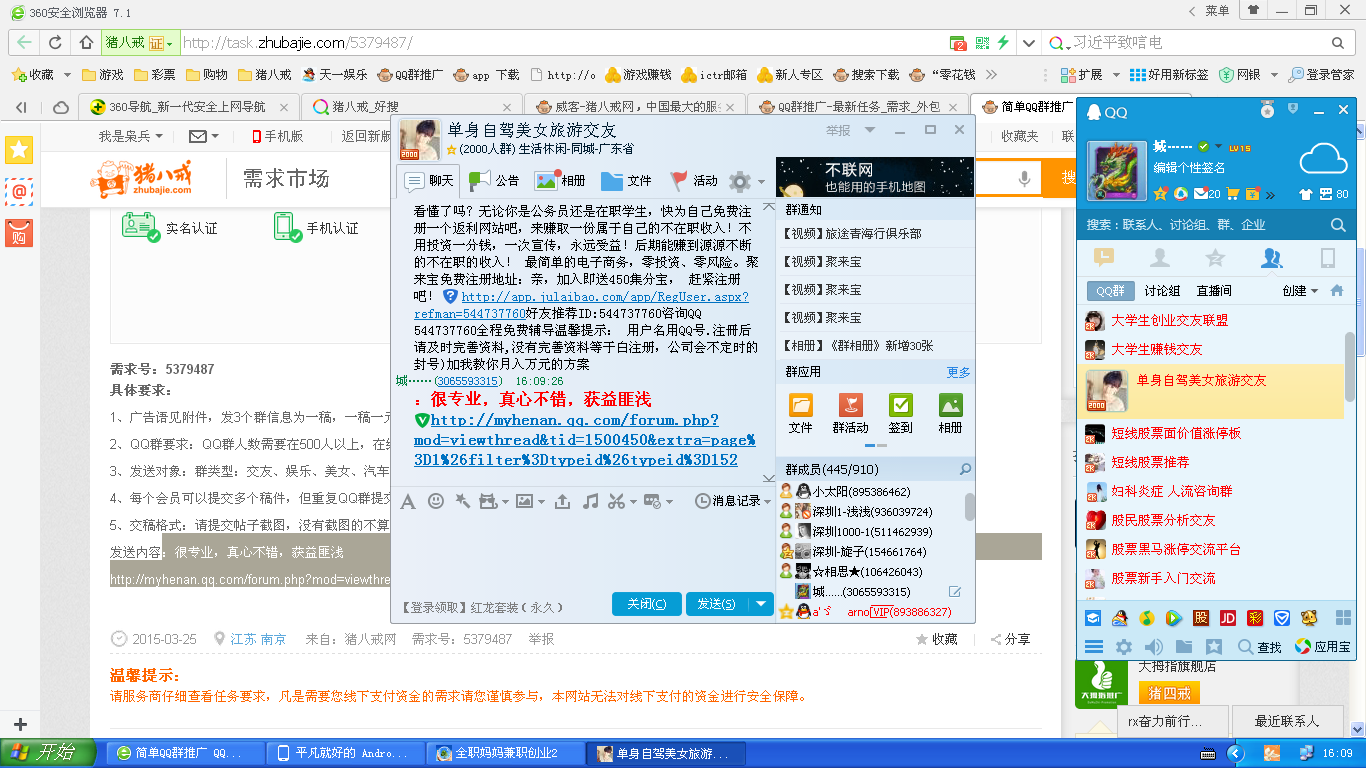The width and height of the screenshot is (1366, 768).
Task: Open the contacts tab icon in QQ
Action: (x=1160, y=258)
